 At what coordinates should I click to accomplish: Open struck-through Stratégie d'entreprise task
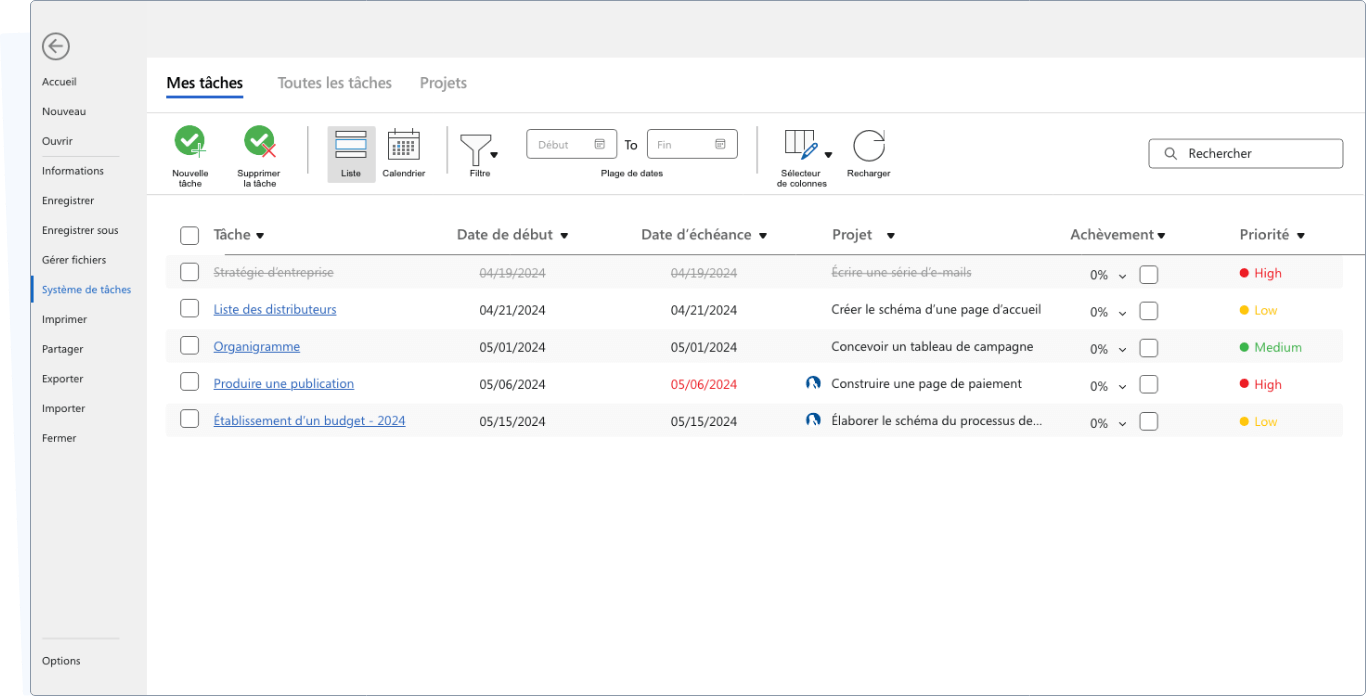pyautogui.click(x=274, y=272)
